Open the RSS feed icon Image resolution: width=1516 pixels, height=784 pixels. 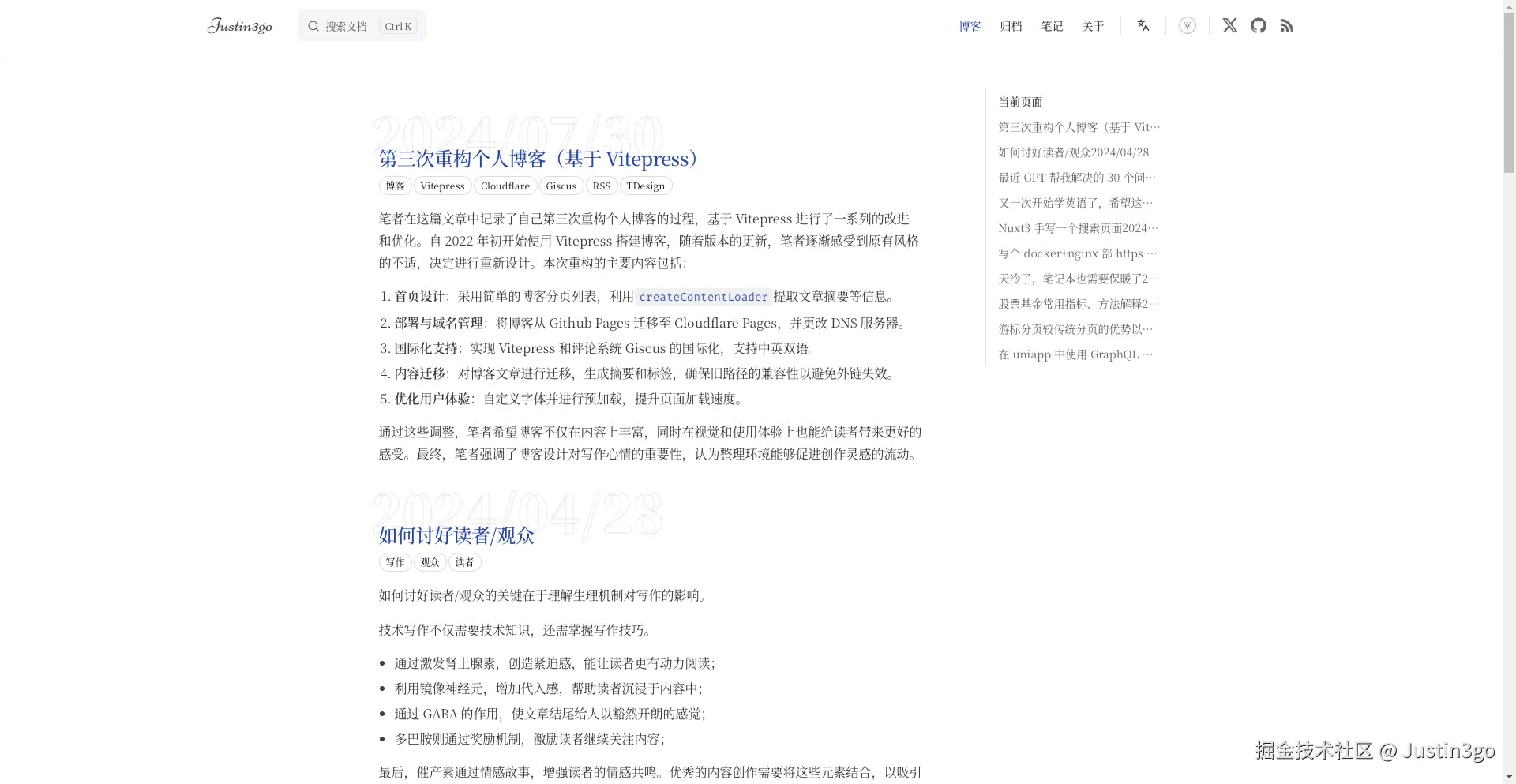[1287, 25]
